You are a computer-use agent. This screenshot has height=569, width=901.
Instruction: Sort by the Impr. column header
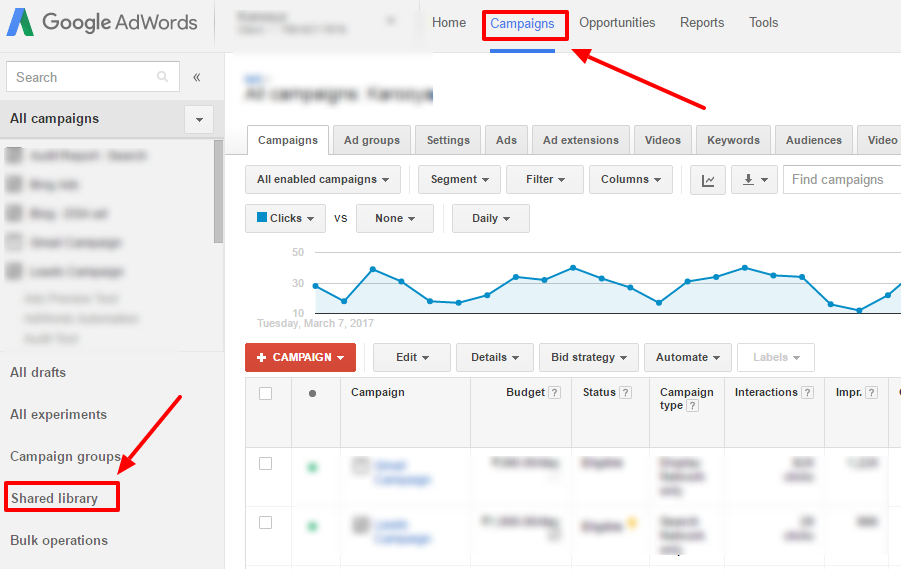click(x=849, y=393)
